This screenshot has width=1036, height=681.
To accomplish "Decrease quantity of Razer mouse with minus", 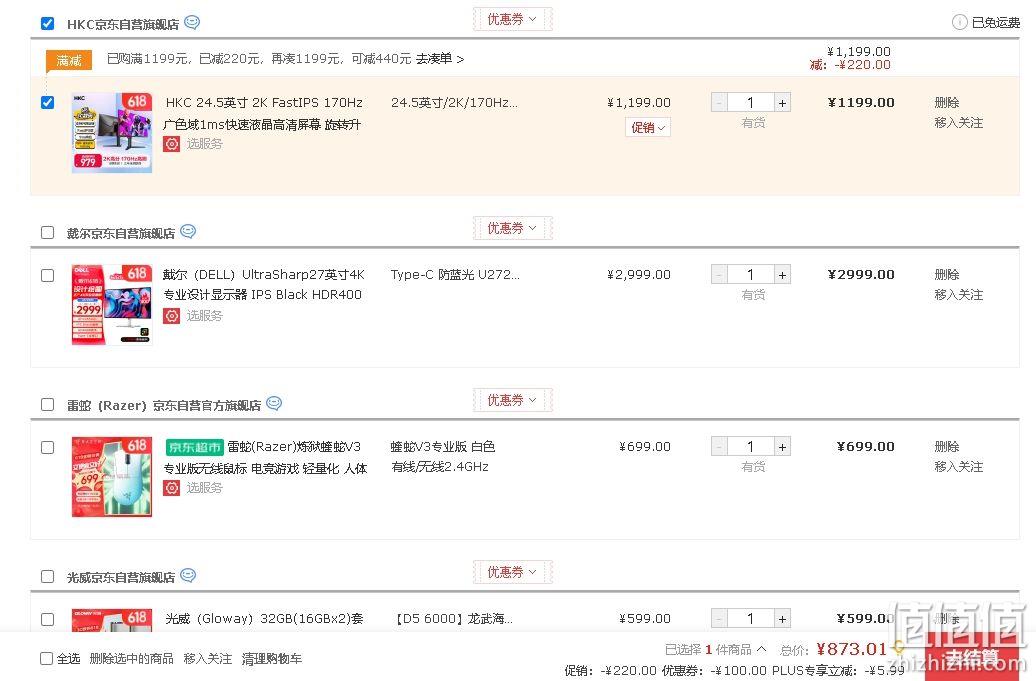I will [x=720, y=447].
